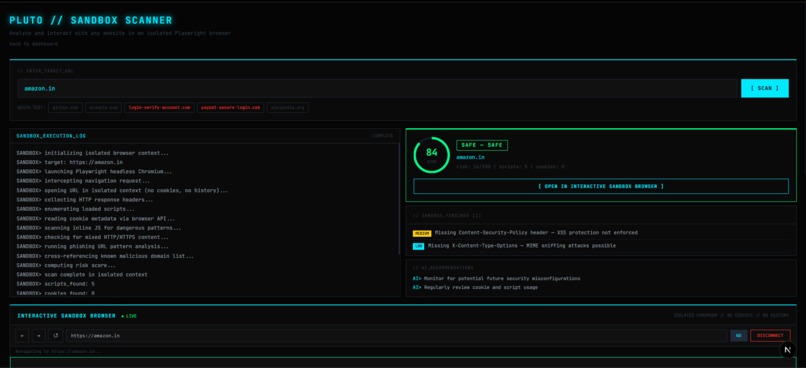Screen dimensions: 806x368
Task: Click log line 'launching Playwright headless Chromium'
Action: click(94, 172)
